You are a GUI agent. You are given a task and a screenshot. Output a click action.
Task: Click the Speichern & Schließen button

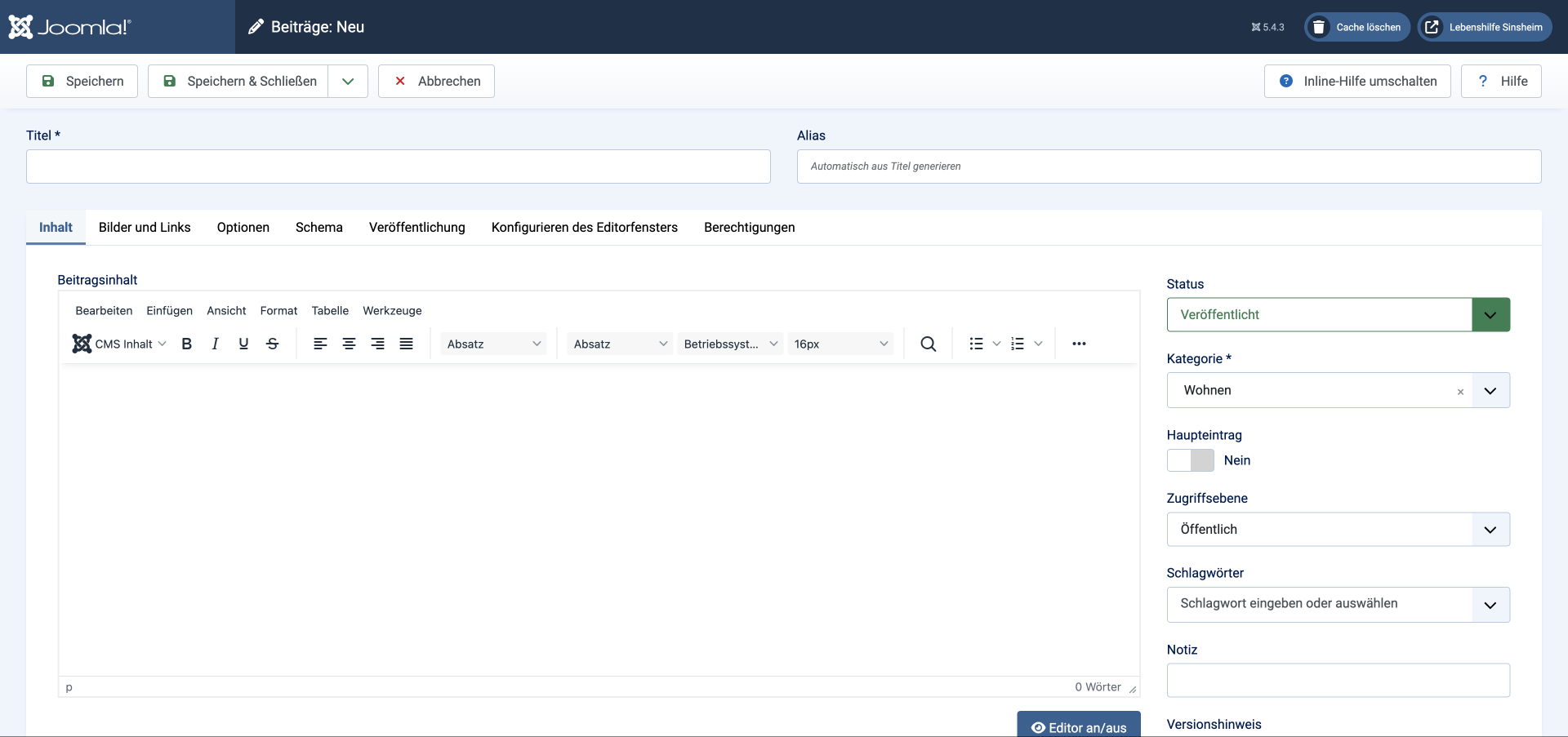click(x=238, y=81)
